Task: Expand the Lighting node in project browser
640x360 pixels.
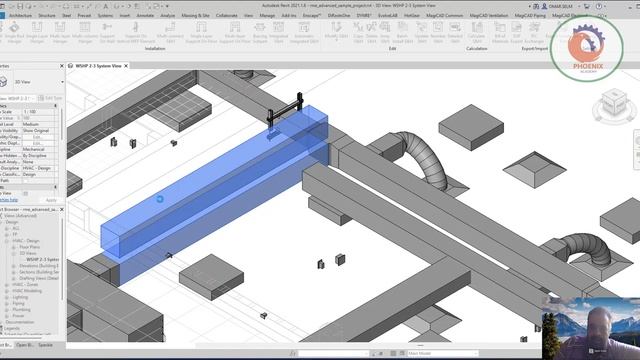Action: point(7,297)
